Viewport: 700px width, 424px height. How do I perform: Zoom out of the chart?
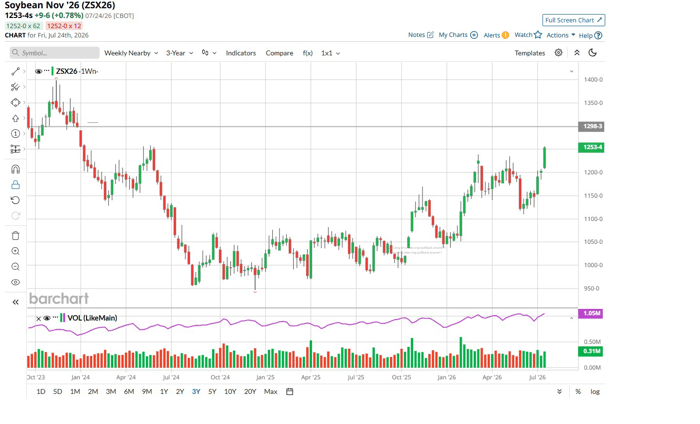tap(16, 267)
